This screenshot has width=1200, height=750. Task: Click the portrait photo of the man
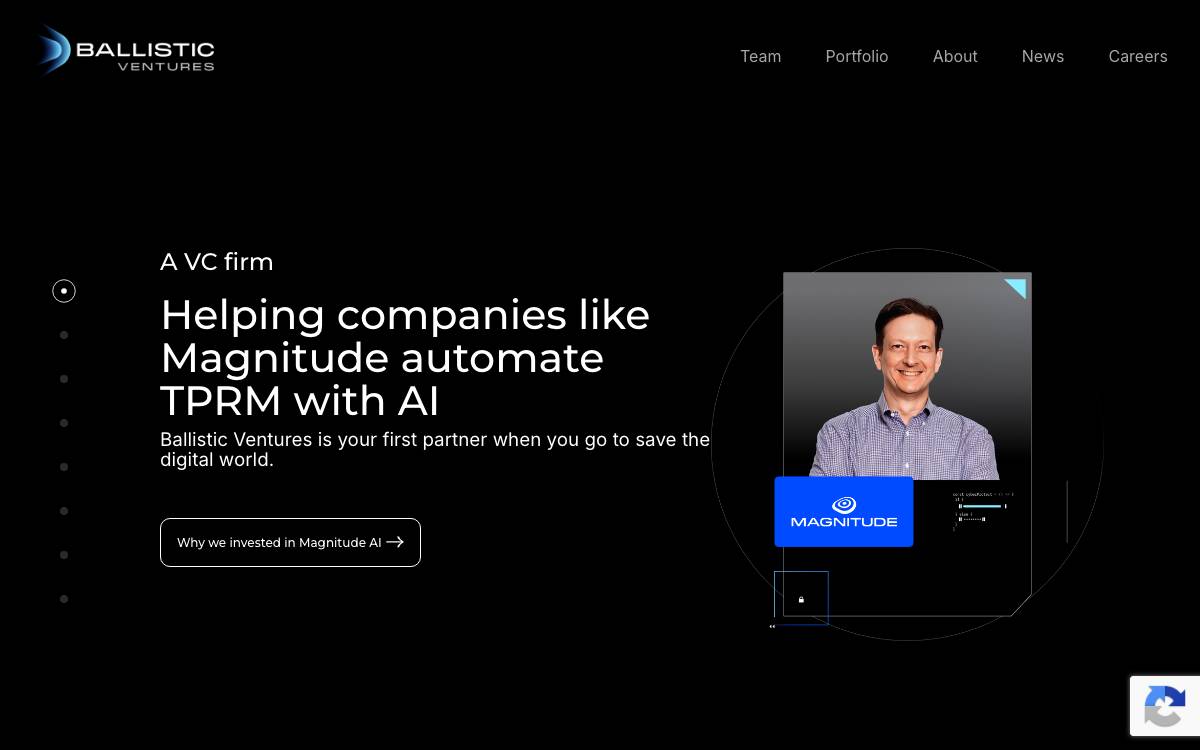click(x=907, y=376)
